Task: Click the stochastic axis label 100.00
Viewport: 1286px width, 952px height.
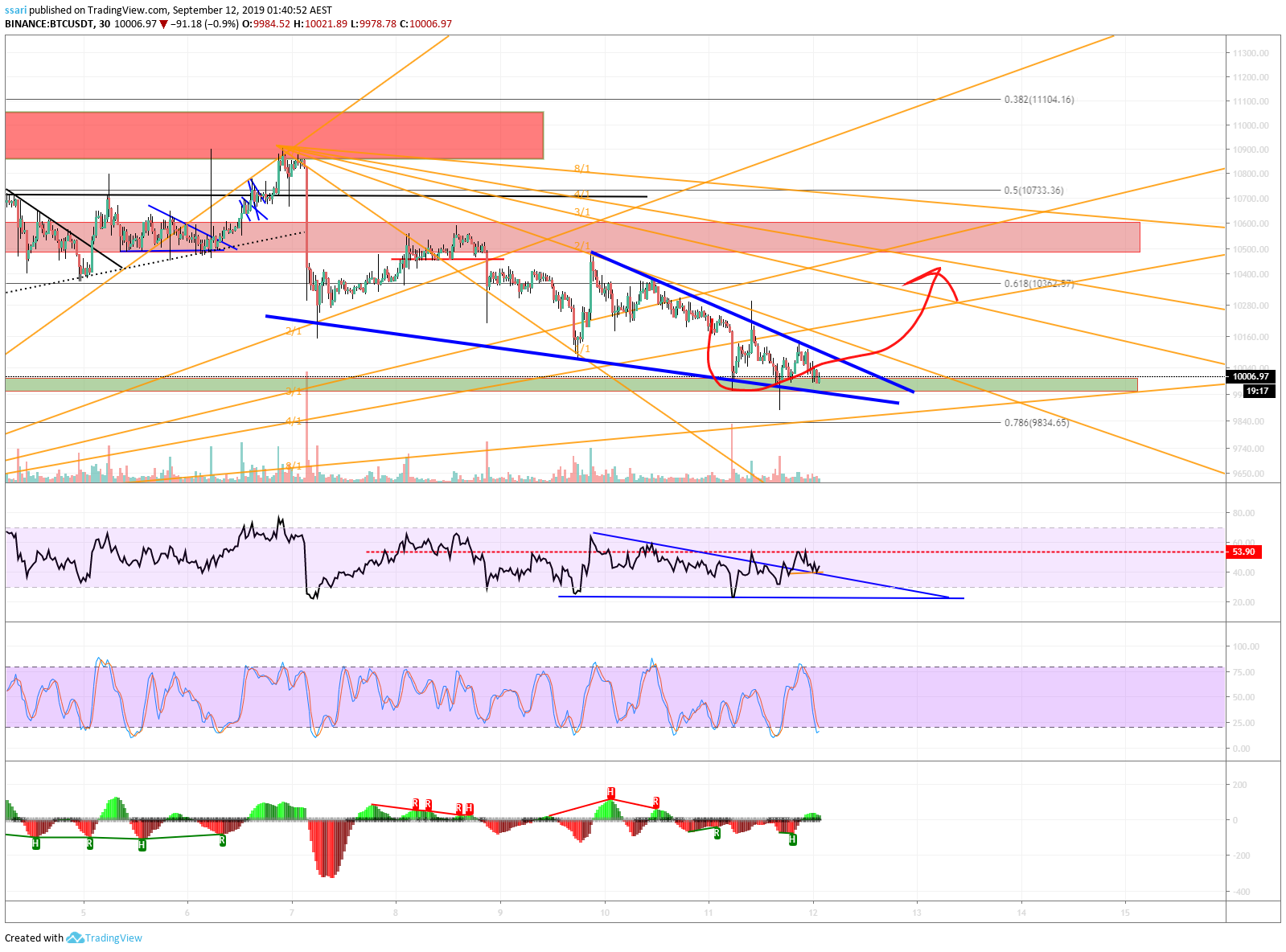Action: click(x=1246, y=646)
